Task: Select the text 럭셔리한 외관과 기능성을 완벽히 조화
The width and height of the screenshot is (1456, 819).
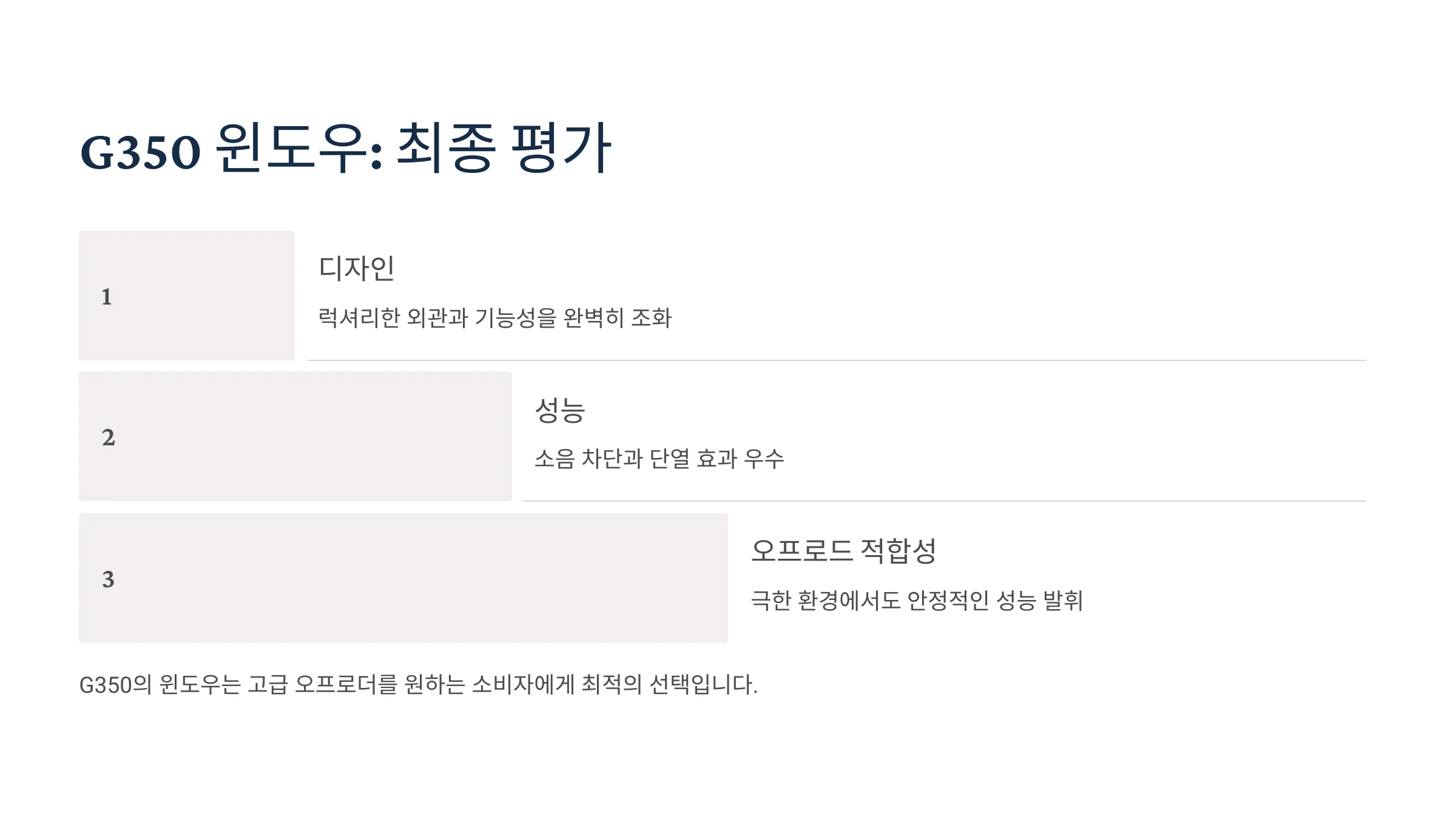Action: pyautogui.click(x=495, y=317)
